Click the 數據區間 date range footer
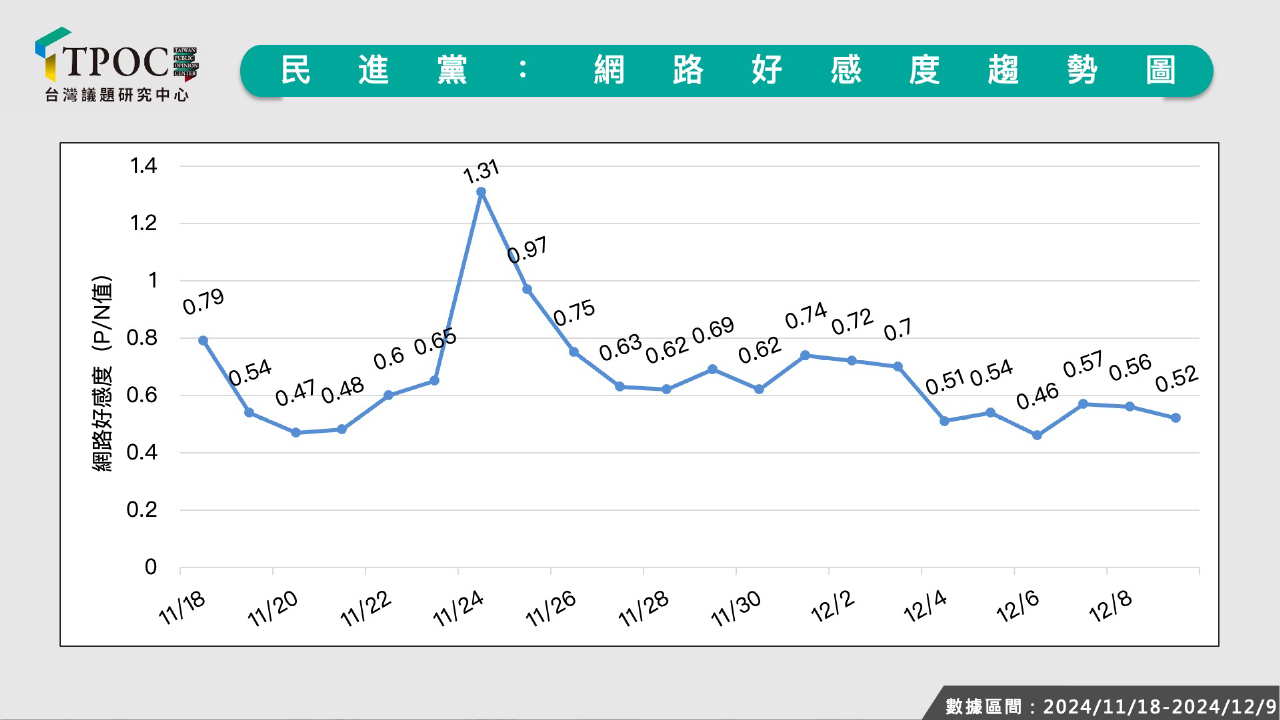Viewport: 1280px width, 720px height. 1110,706
